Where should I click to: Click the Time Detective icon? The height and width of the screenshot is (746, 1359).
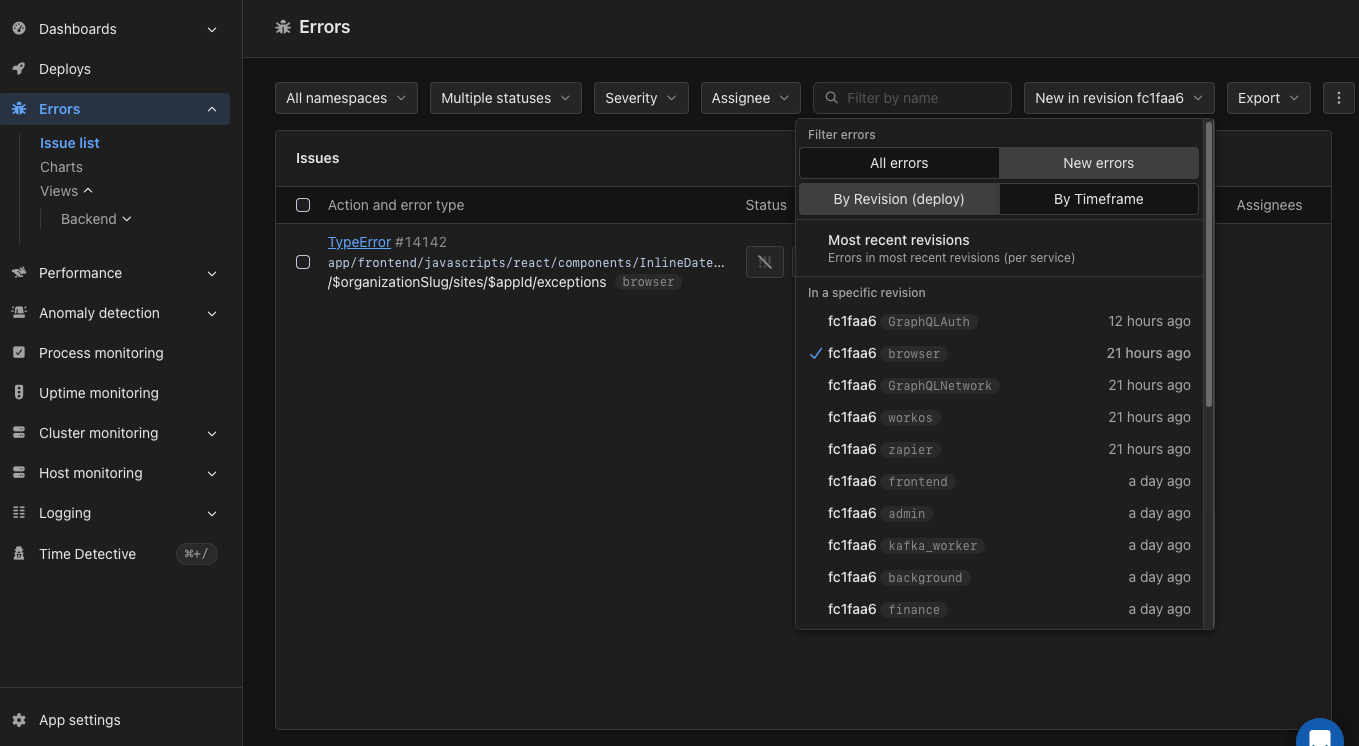click(19, 554)
